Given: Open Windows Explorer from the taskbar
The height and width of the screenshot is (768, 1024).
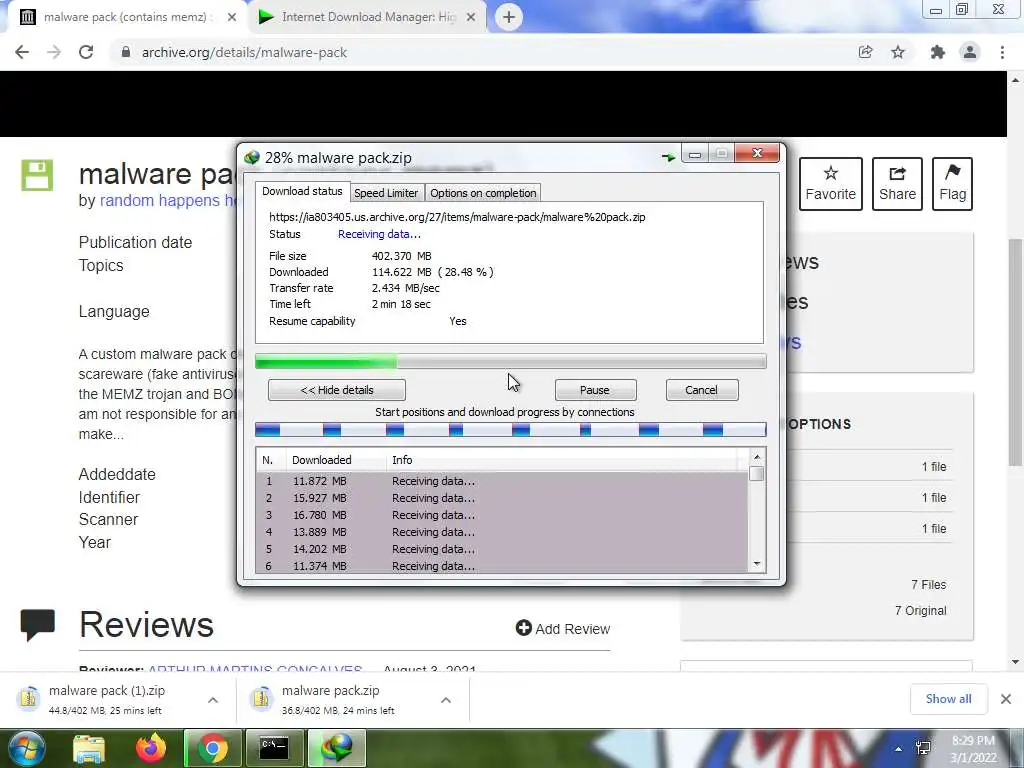Looking at the screenshot, I should coord(89,748).
